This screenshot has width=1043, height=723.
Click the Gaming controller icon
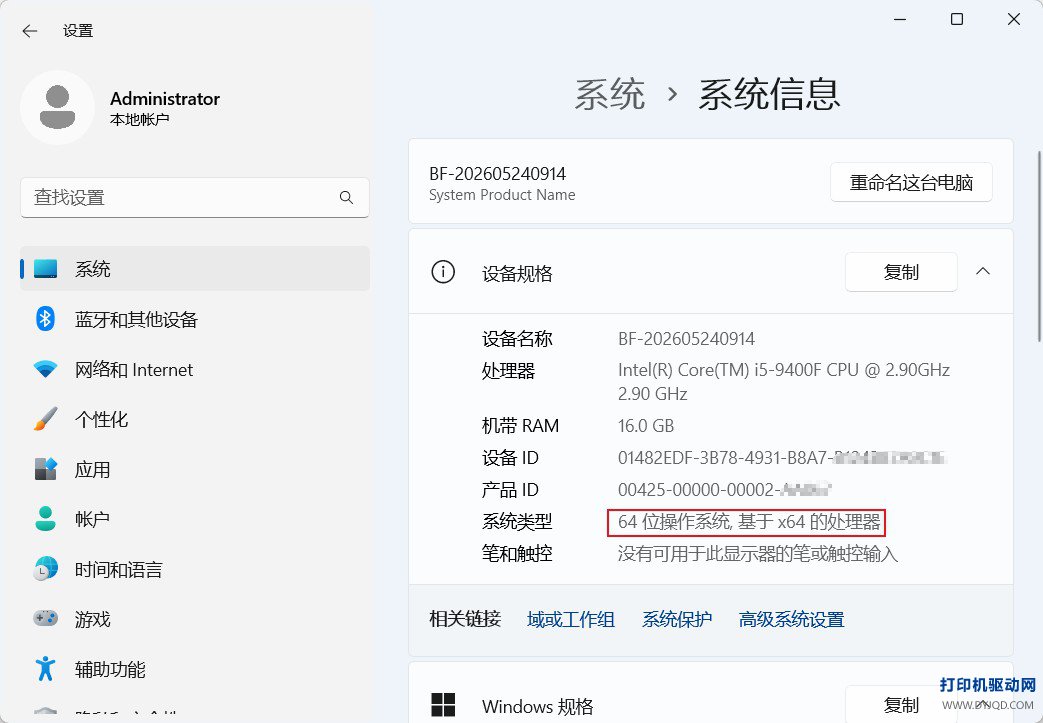coord(45,619)
